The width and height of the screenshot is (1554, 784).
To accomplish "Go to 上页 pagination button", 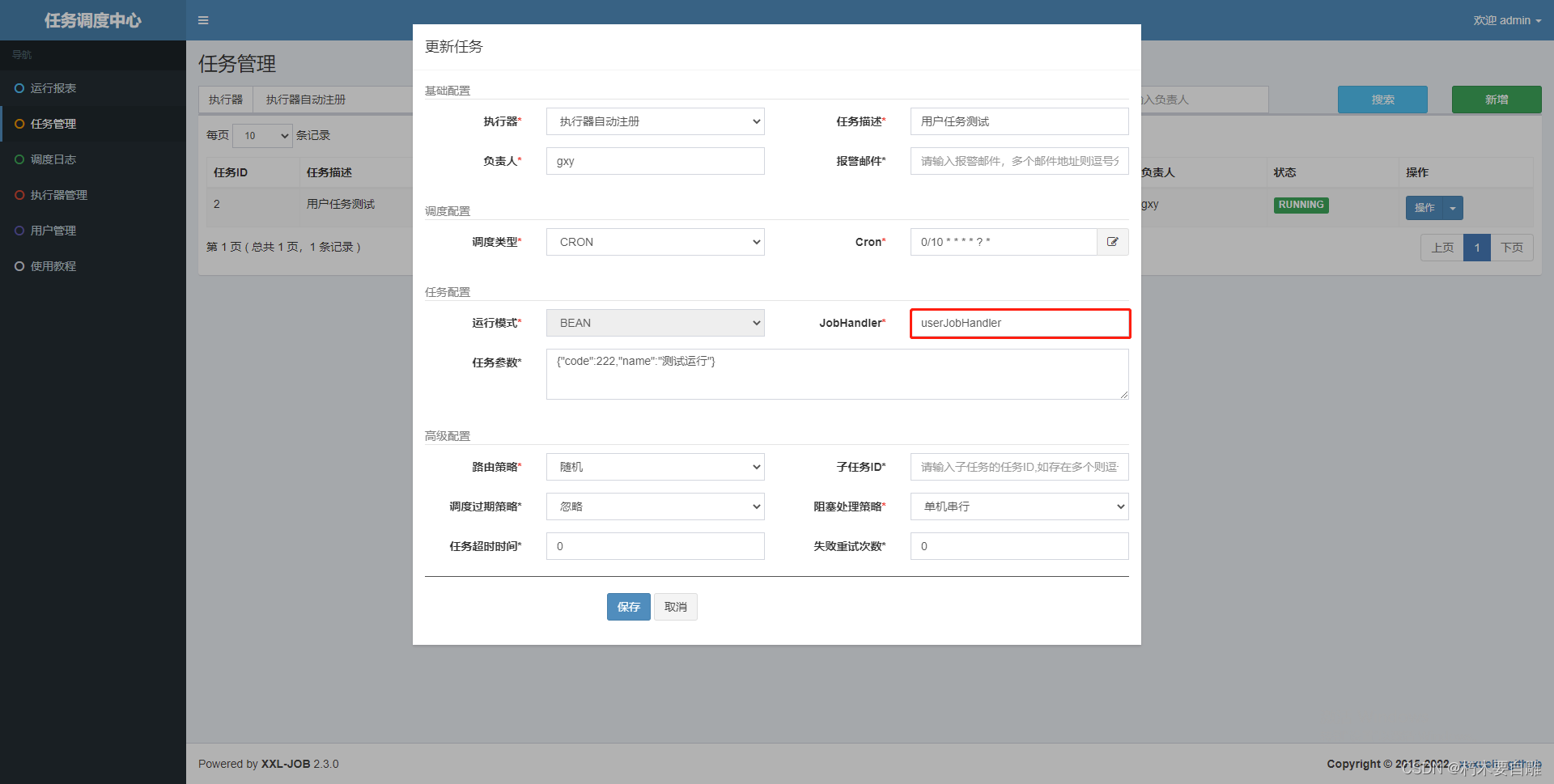I will [1442, 248].
